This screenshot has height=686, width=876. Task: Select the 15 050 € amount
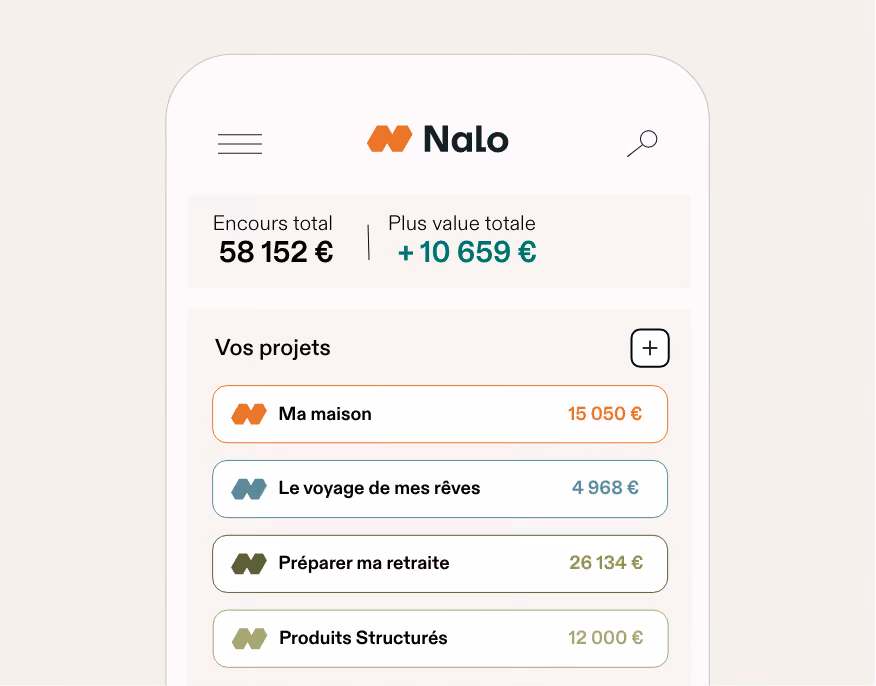(605, 414)
